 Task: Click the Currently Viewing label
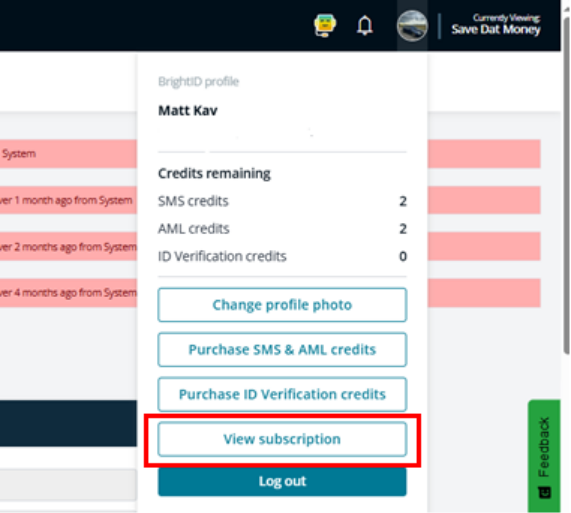(x=506, y=17)
